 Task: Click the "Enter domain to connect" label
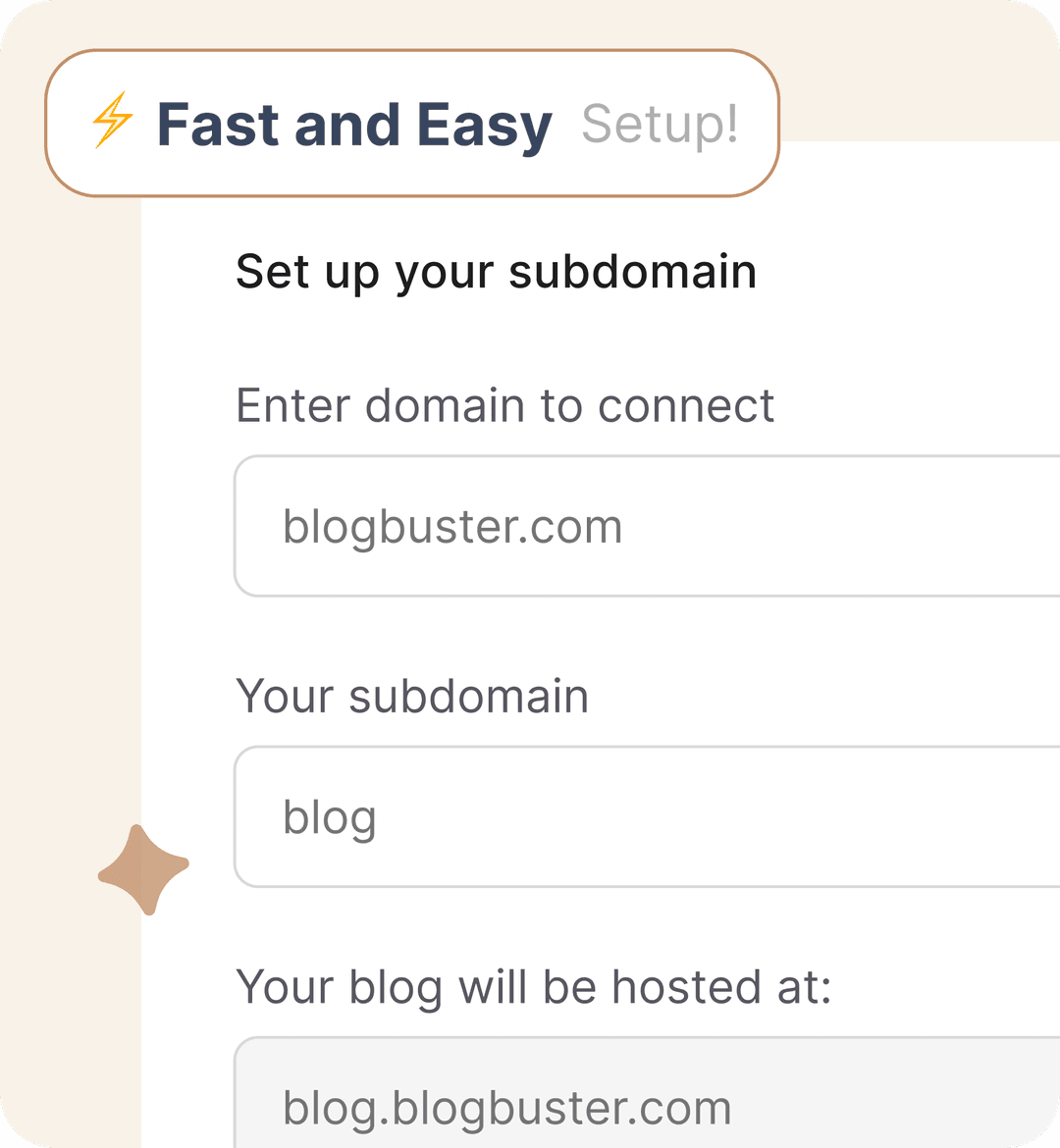[504, 406]
